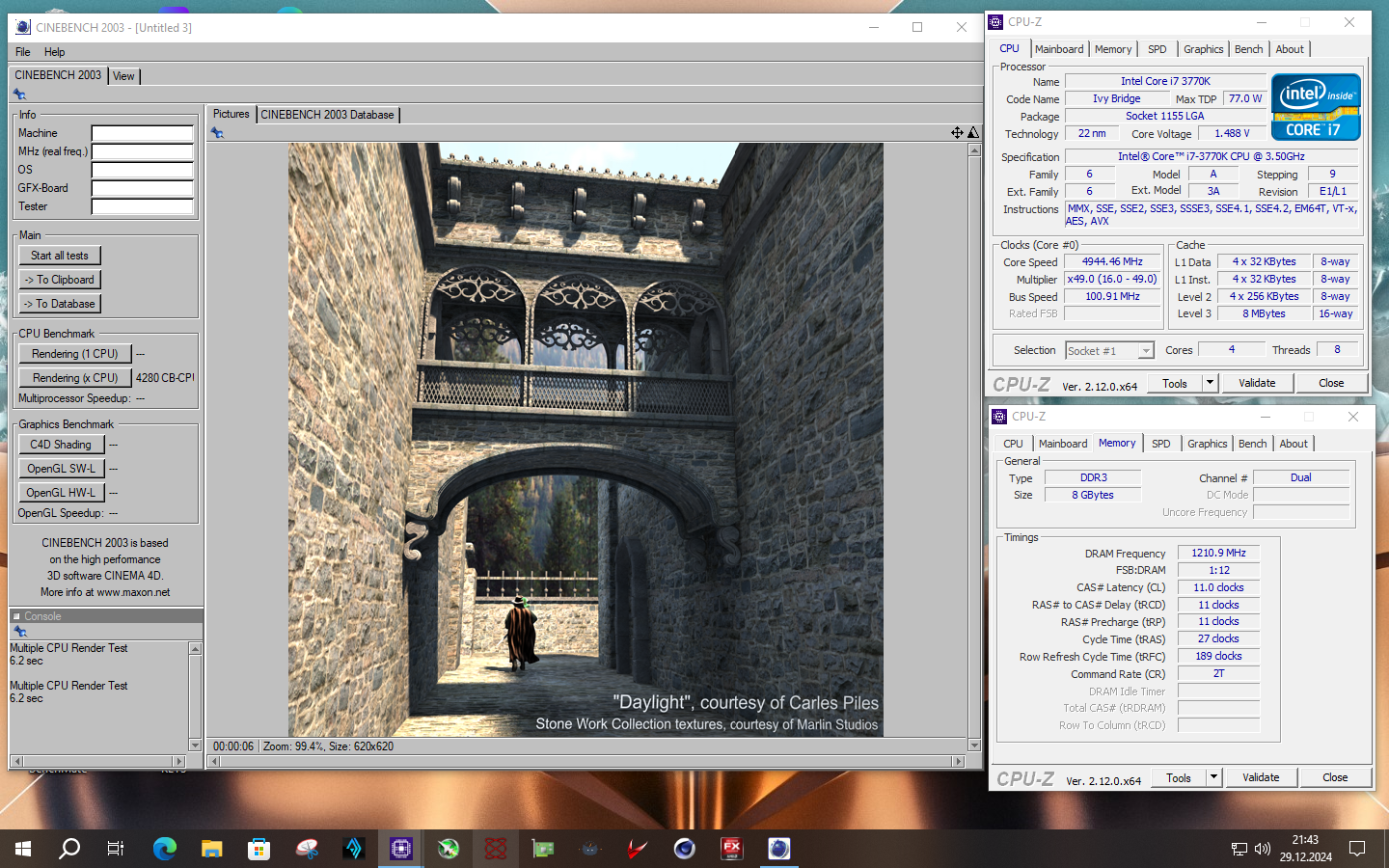Screen dimensions: 1389x868
Task: Click the picture view scrollbar up arrow
Action: pos(974,150)
